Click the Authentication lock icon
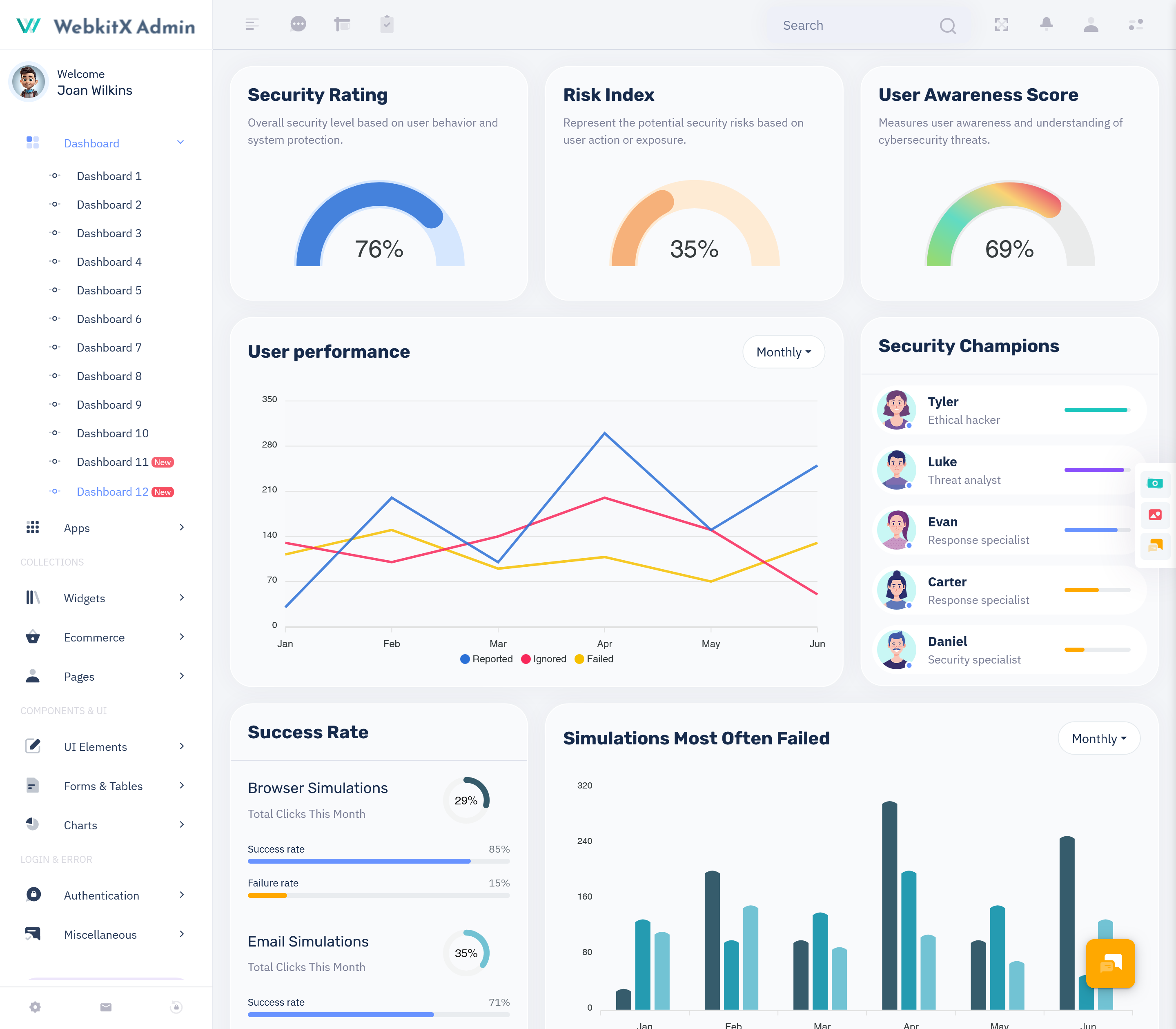Viewport: 1176px width, 1029px height. click(33, 895)
